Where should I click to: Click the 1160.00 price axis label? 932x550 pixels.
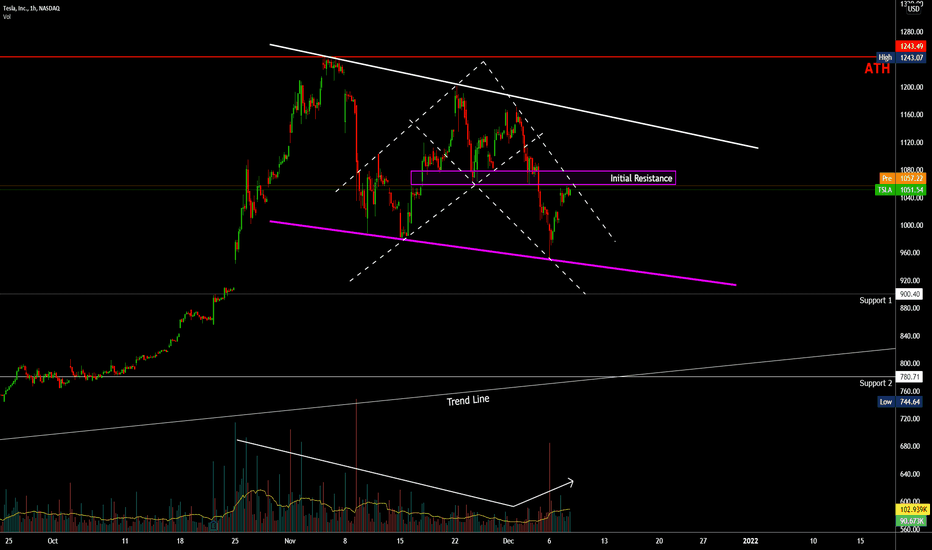coord(911,115)
